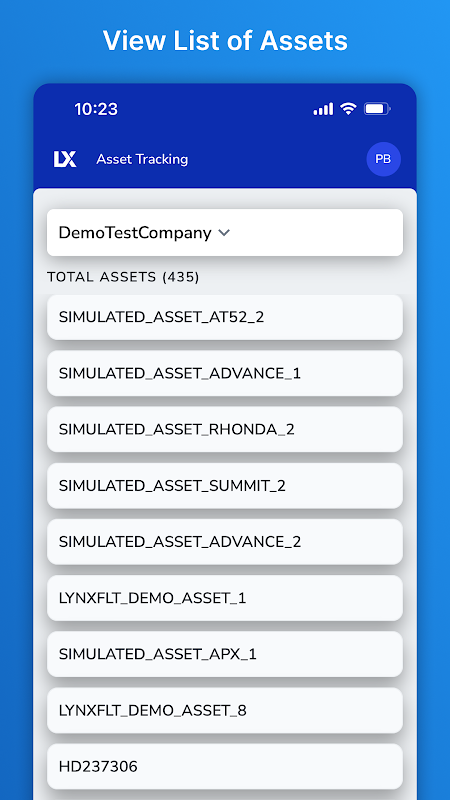The height and width of the screenshot is (800, 450).
Task: Click the LX logo icon
Action: tap(65, 159)
